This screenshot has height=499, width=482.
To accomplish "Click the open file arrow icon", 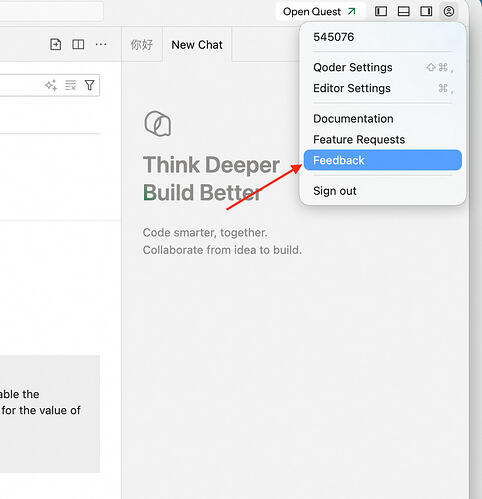I will tap(55, 44).
